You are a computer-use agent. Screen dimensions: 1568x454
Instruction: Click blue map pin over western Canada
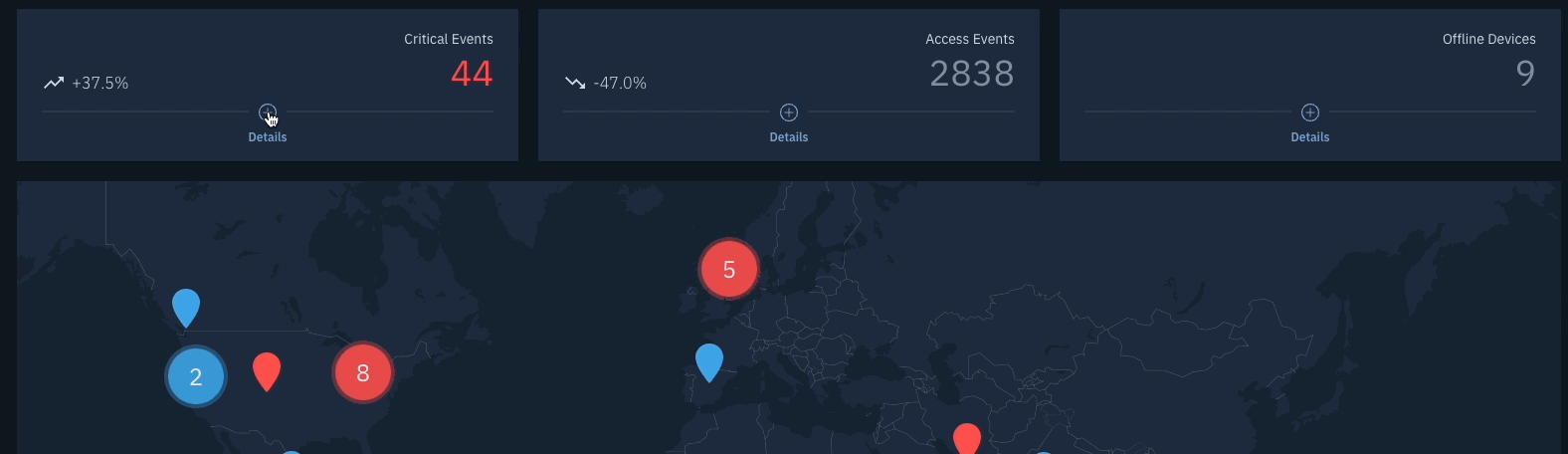pyautogui.click(x=186, y=308)
